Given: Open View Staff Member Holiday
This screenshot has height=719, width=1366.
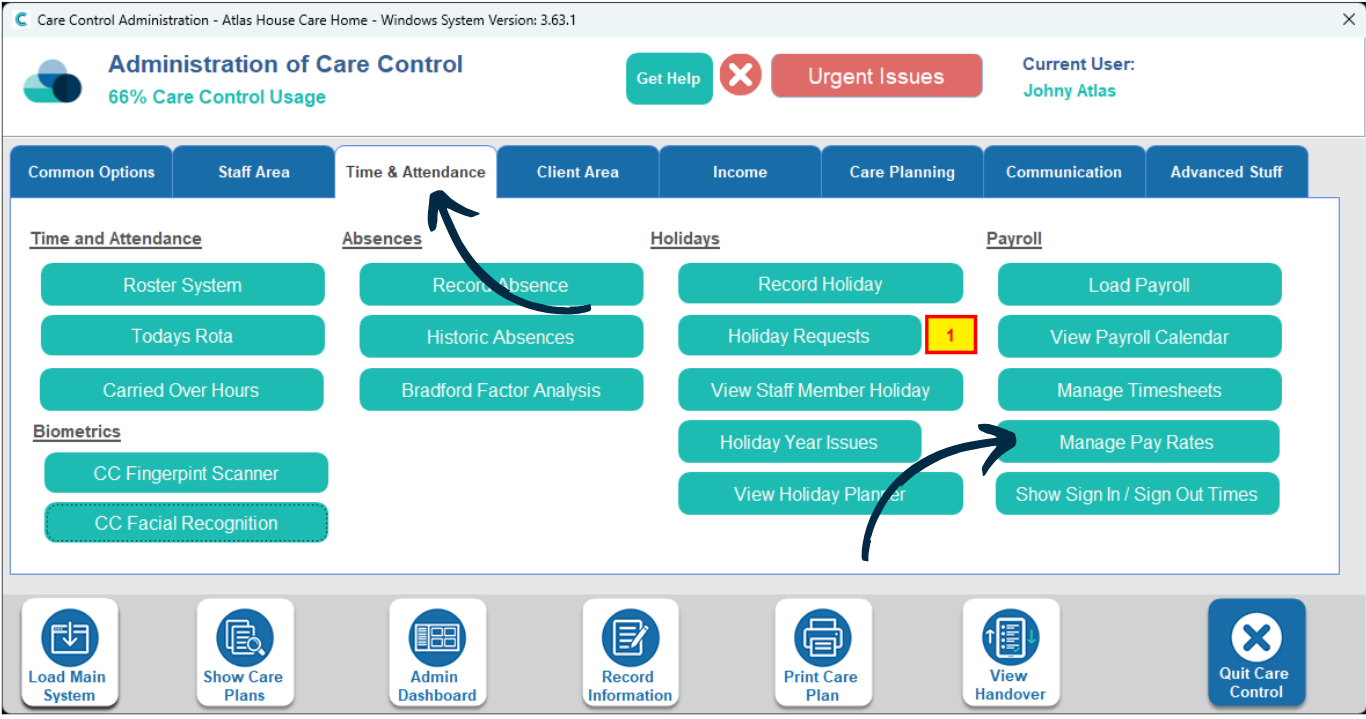Looking at the screenshot, I should pyautogui.click(x=820, y=390).
